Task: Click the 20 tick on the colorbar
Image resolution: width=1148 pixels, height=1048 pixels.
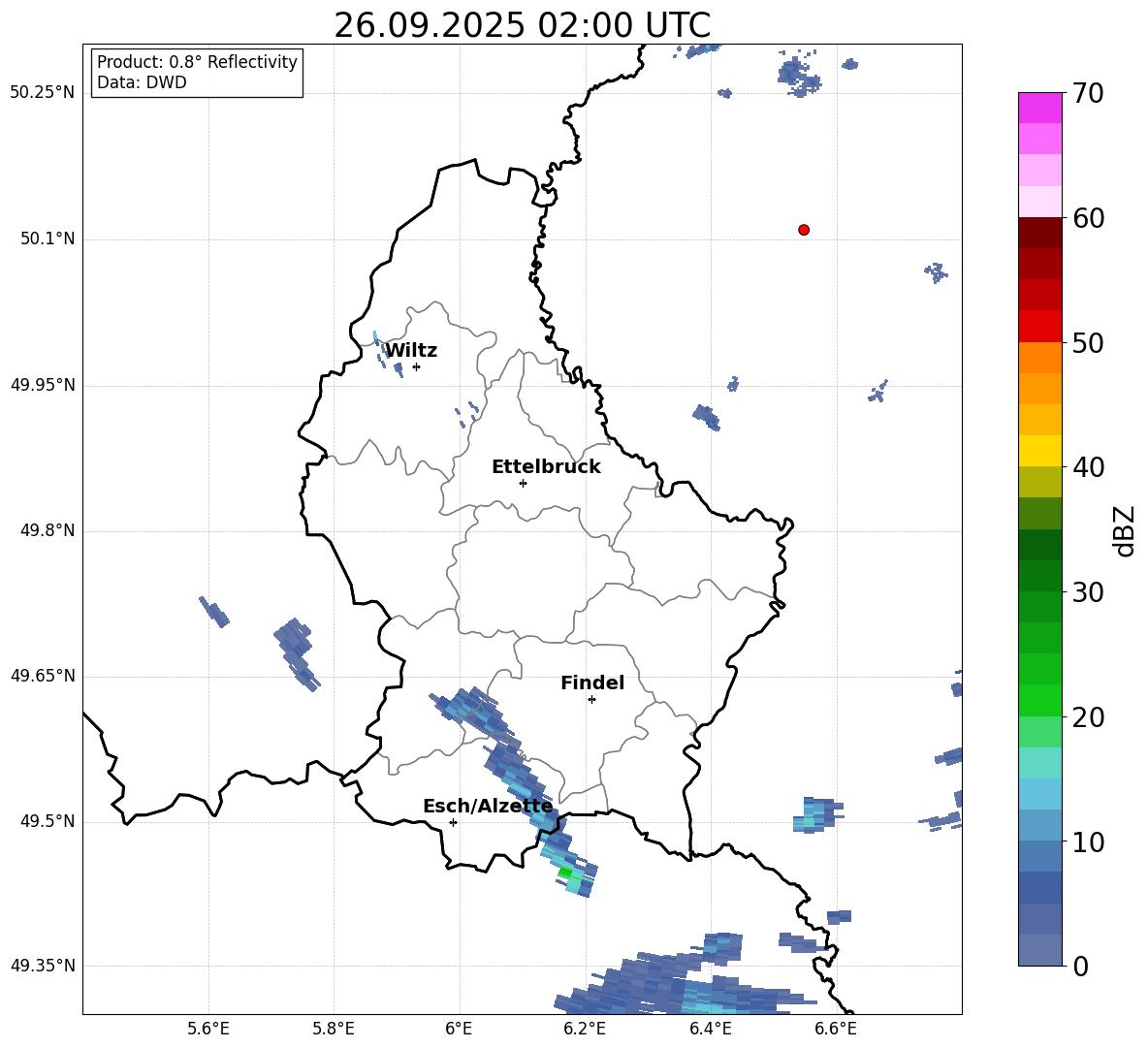Action: (1088, 717)
